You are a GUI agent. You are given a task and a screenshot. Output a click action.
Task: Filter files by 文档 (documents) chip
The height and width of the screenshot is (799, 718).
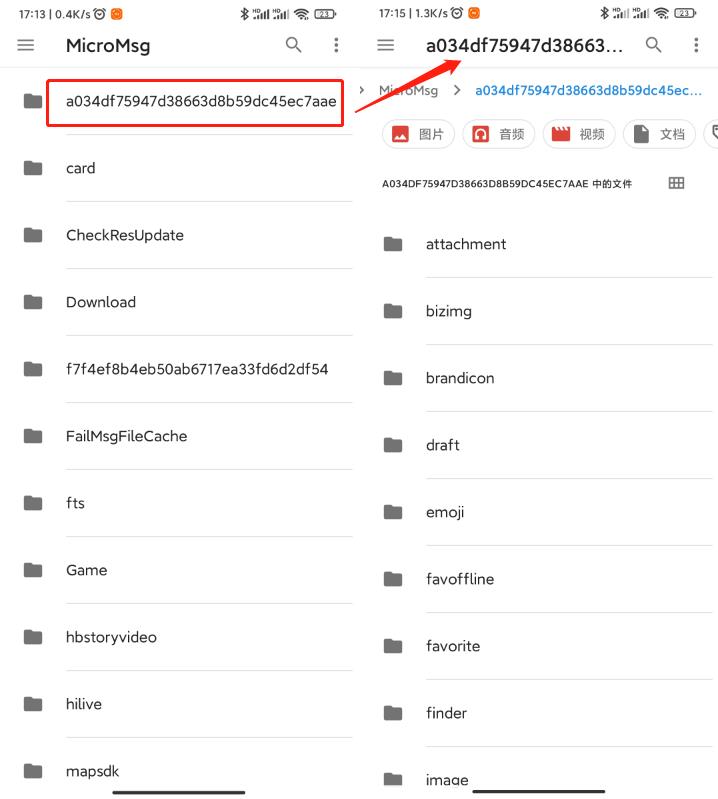[x=659, y=134]
